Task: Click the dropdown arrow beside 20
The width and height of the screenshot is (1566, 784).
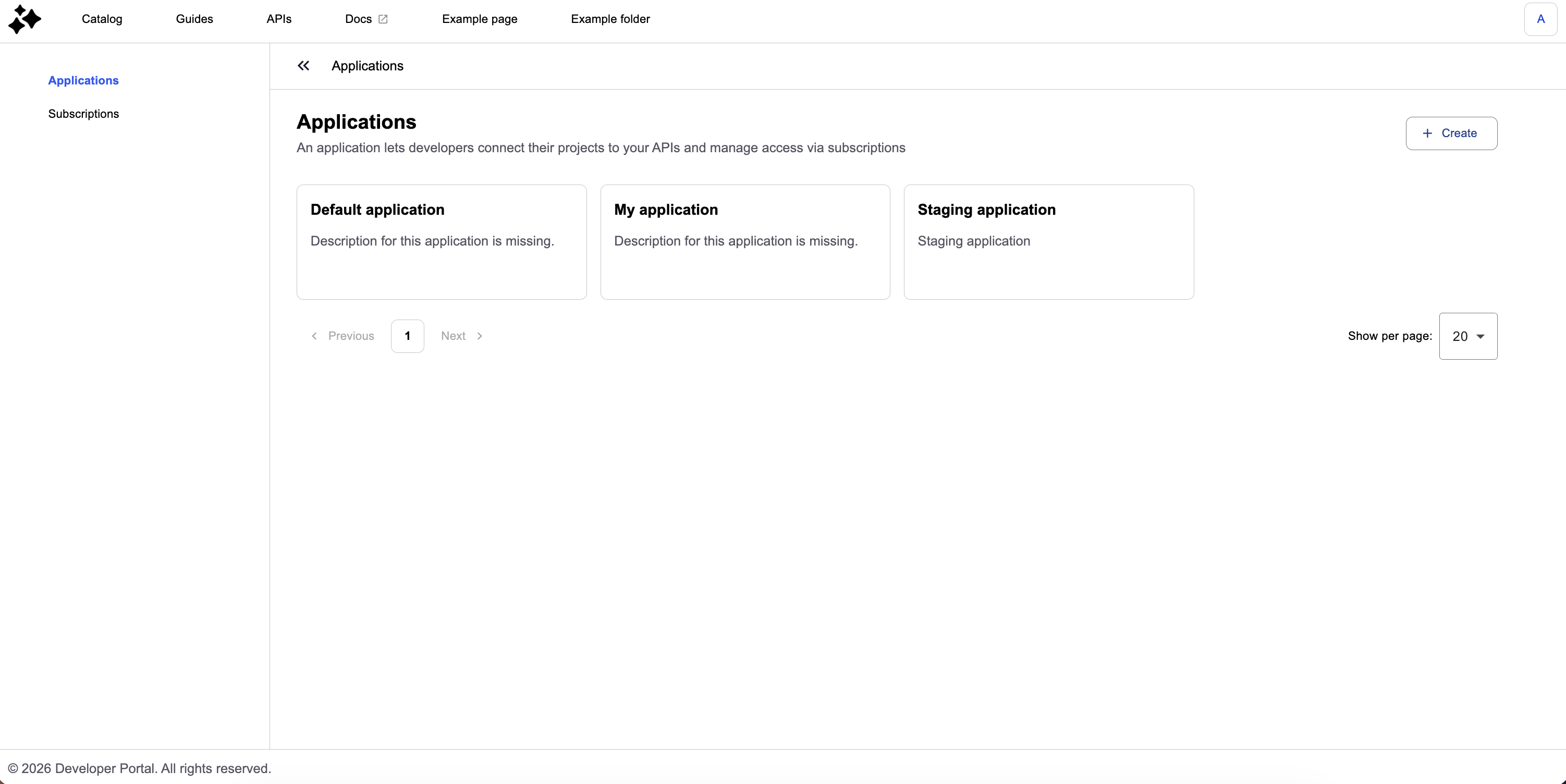Action: (x=1481, y=337)
